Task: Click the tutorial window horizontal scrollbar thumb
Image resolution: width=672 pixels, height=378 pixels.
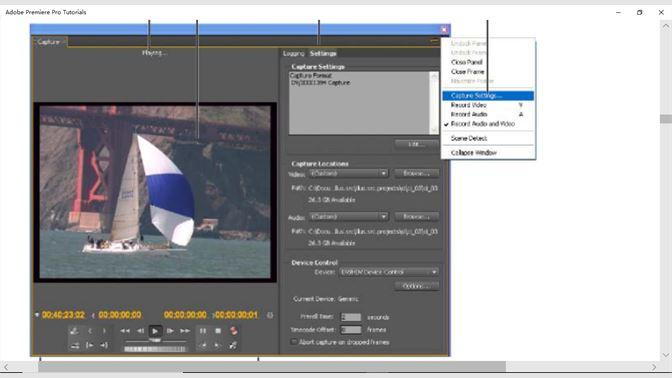Action: click(x=272, y=367)
